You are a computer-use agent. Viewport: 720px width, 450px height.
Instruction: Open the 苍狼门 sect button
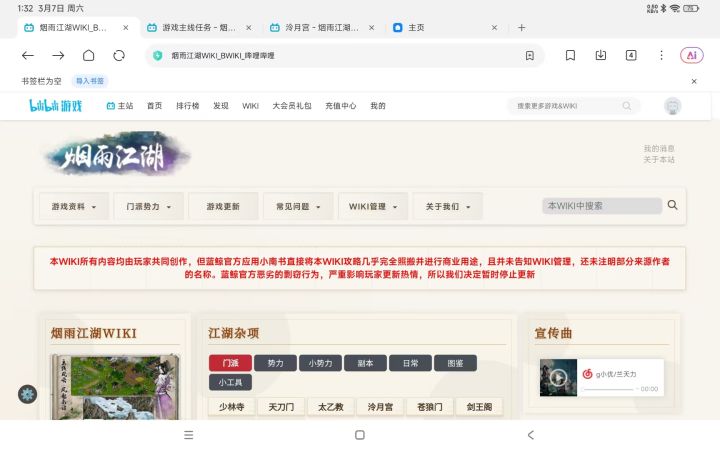[430, 407]
